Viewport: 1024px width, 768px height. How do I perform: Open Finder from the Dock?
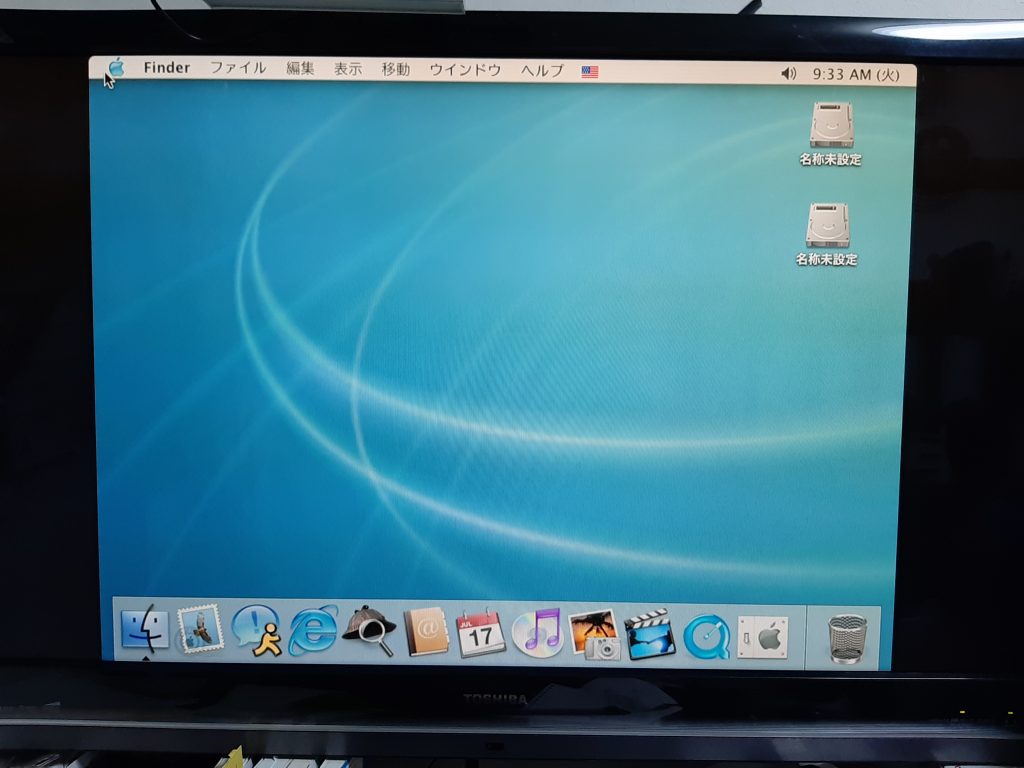(x=144, y=630)
